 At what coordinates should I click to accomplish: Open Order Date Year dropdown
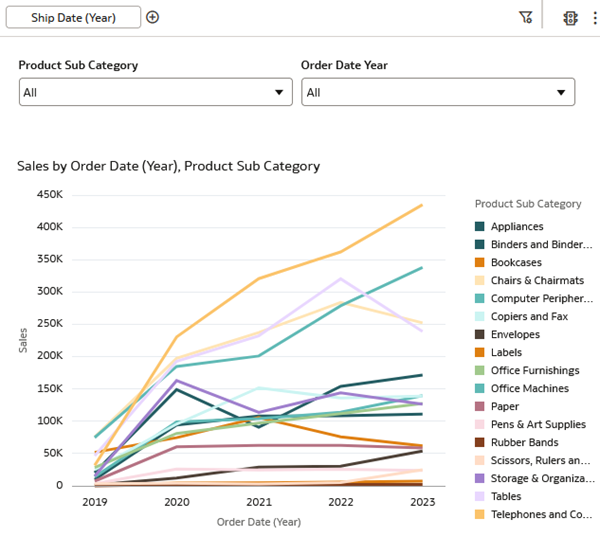(x=437, y=92)
